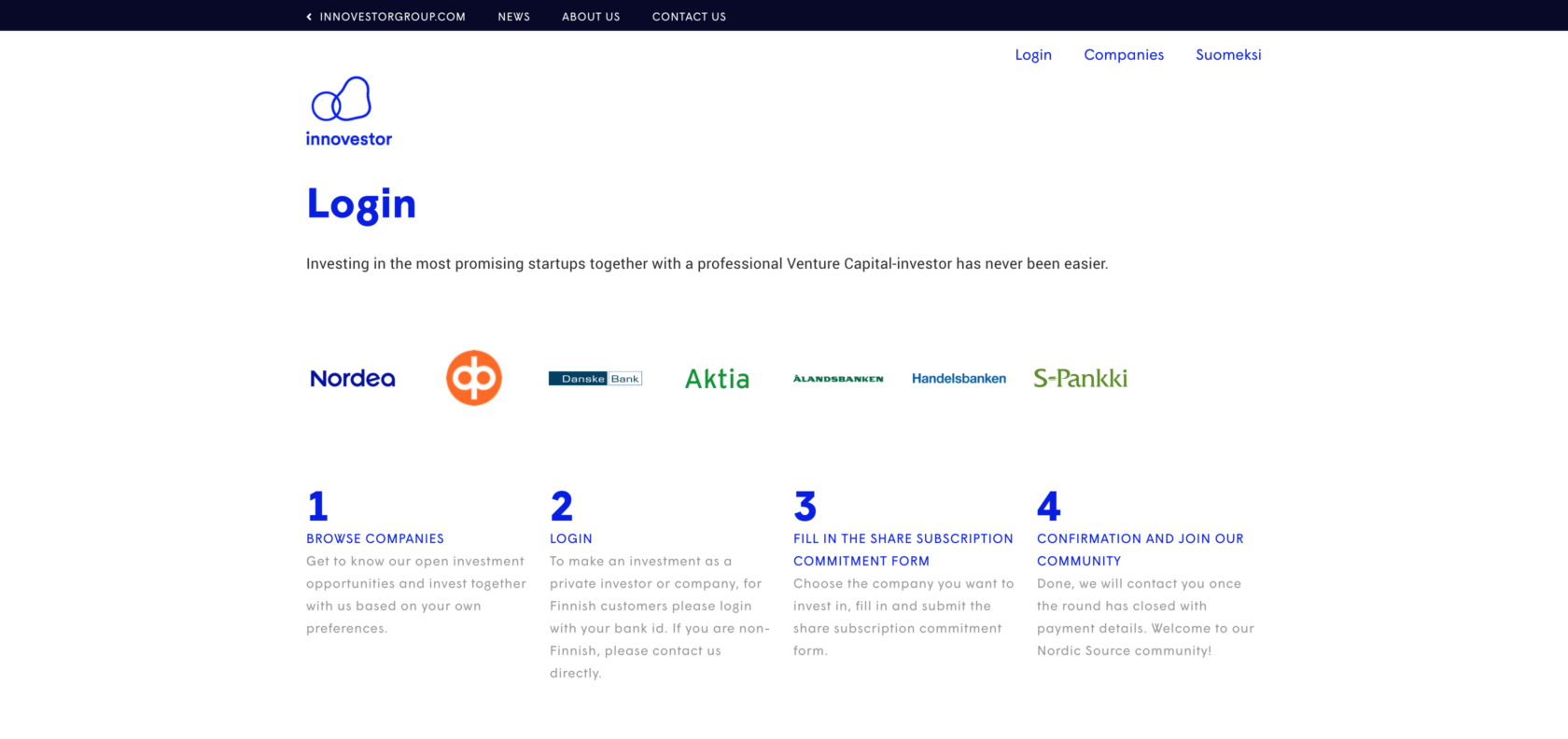The image size is (1568, 739).
Task: Switch language to Suomeksi
Action: 1228,55
